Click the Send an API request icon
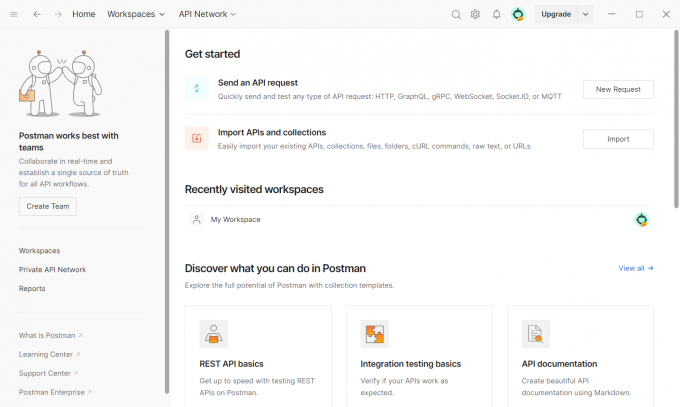The height and width of the screenshot is (407, 680). pos(196,89)
